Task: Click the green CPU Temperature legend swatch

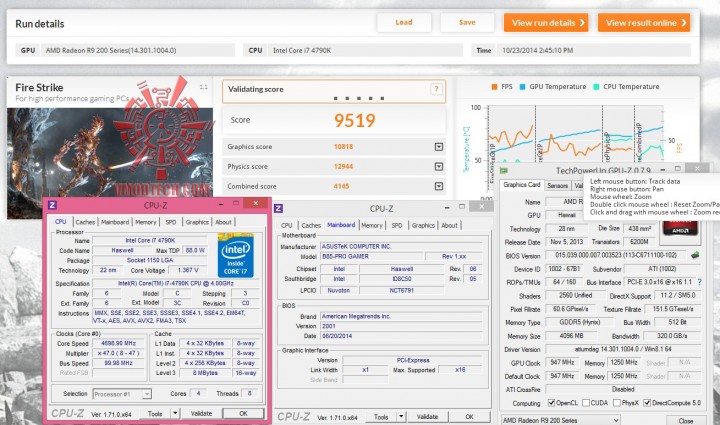Action: click(596, 87)
